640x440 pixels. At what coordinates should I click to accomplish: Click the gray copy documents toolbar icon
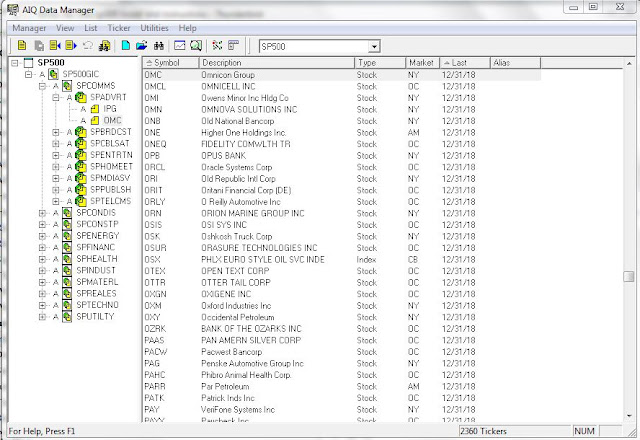point(39,45)
